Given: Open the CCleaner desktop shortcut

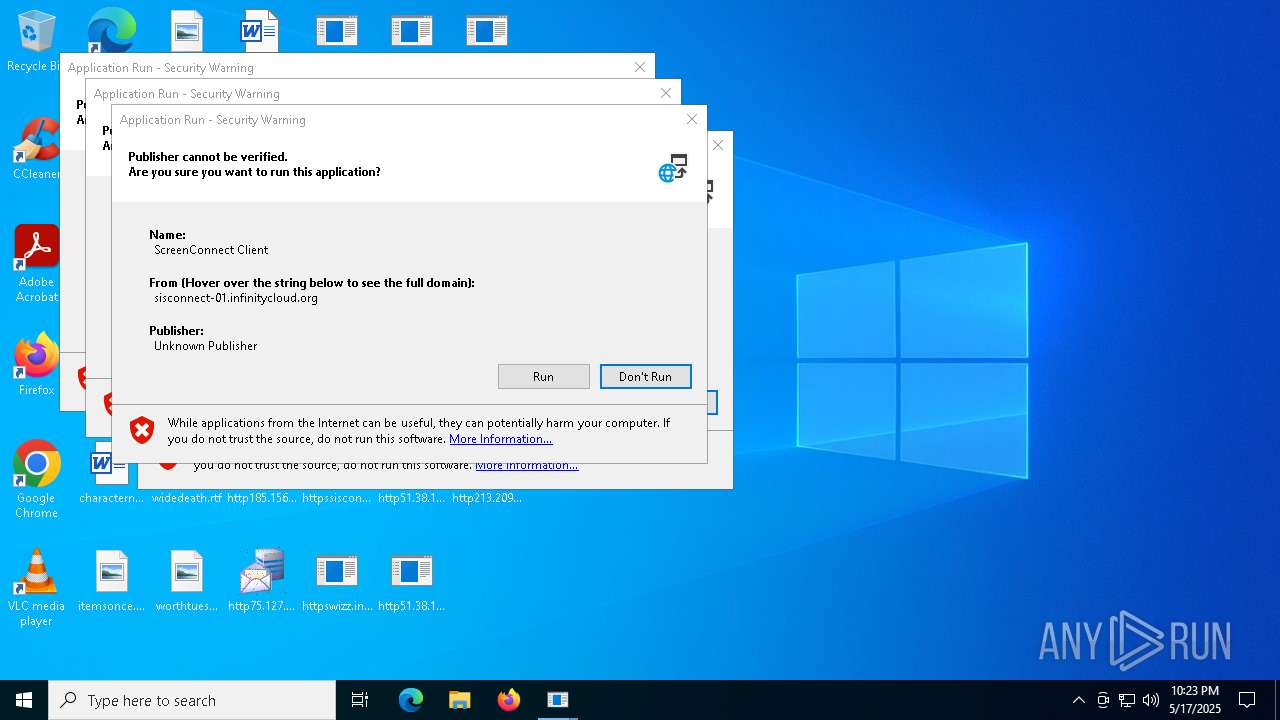Looking at the screenshot, I should [36, 148].
